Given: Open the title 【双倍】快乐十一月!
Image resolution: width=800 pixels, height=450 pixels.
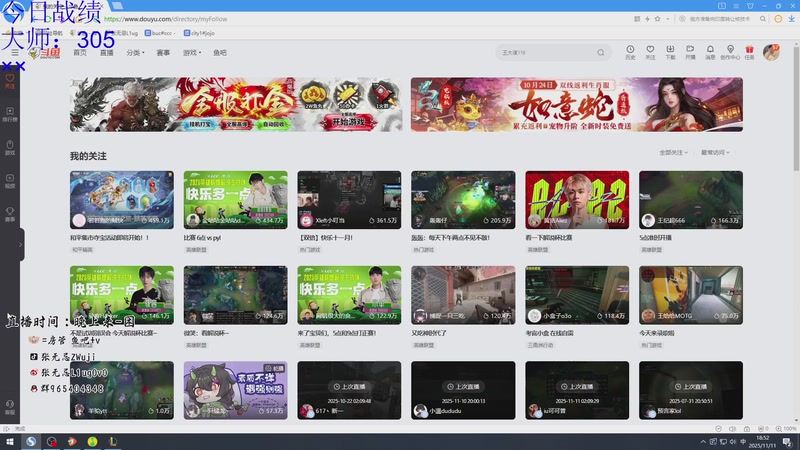Looking at the screenshot, I should [326, 238].
